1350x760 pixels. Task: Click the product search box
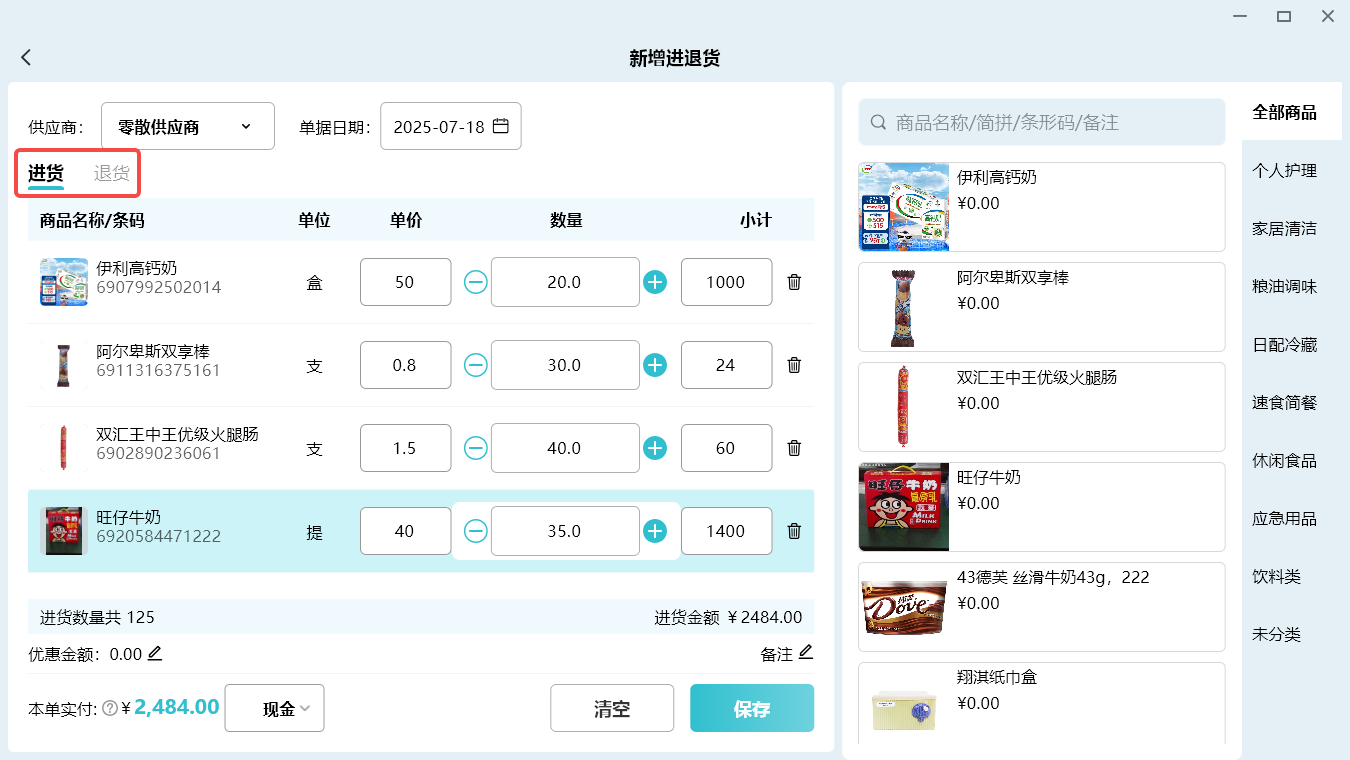1041,122
